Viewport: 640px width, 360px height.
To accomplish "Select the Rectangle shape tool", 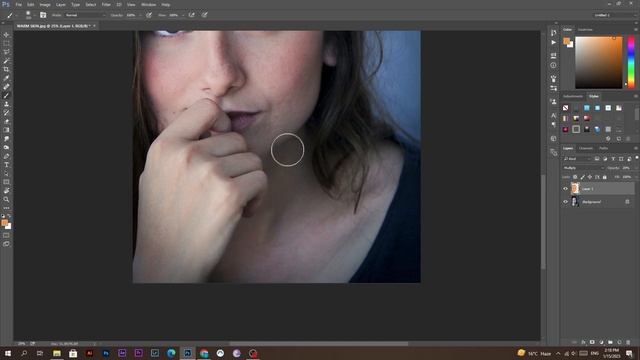I will point(6,182).
